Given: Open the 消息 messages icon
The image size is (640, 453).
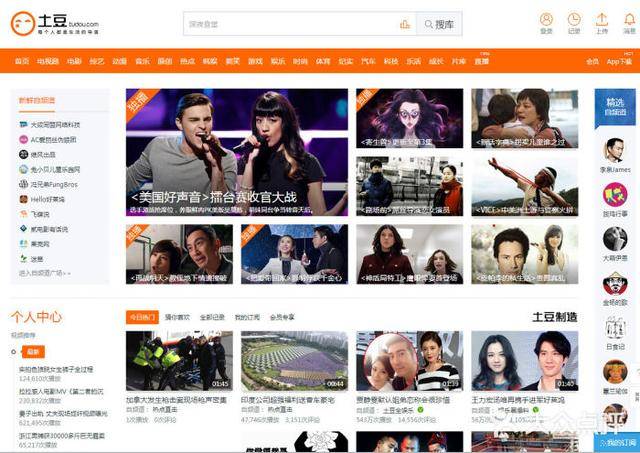Looking at the screenshot, I should click(630, 20).
